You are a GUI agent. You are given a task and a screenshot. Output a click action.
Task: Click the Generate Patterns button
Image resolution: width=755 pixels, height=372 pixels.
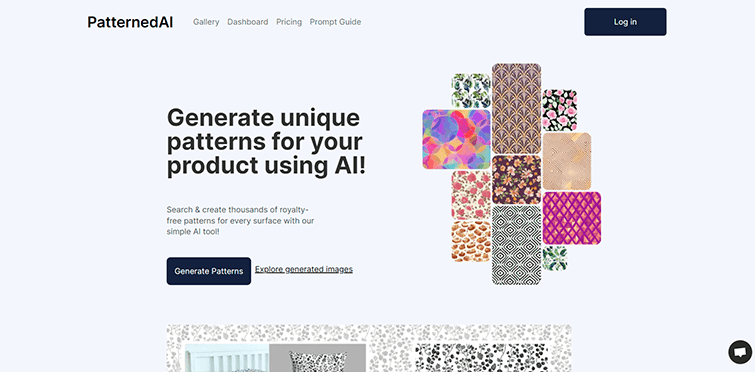208,271
